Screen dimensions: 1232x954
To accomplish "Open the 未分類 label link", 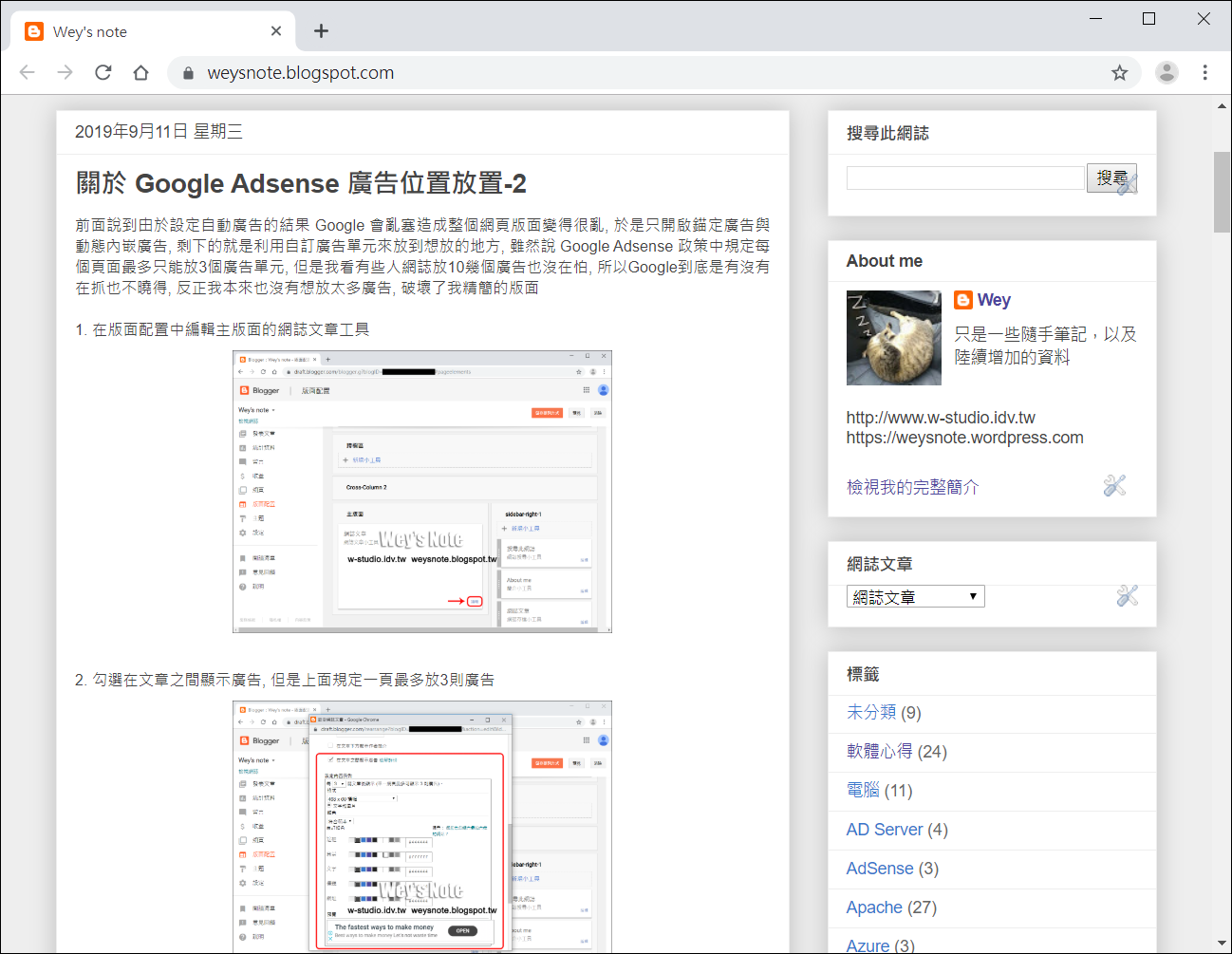I will [871, 712].
